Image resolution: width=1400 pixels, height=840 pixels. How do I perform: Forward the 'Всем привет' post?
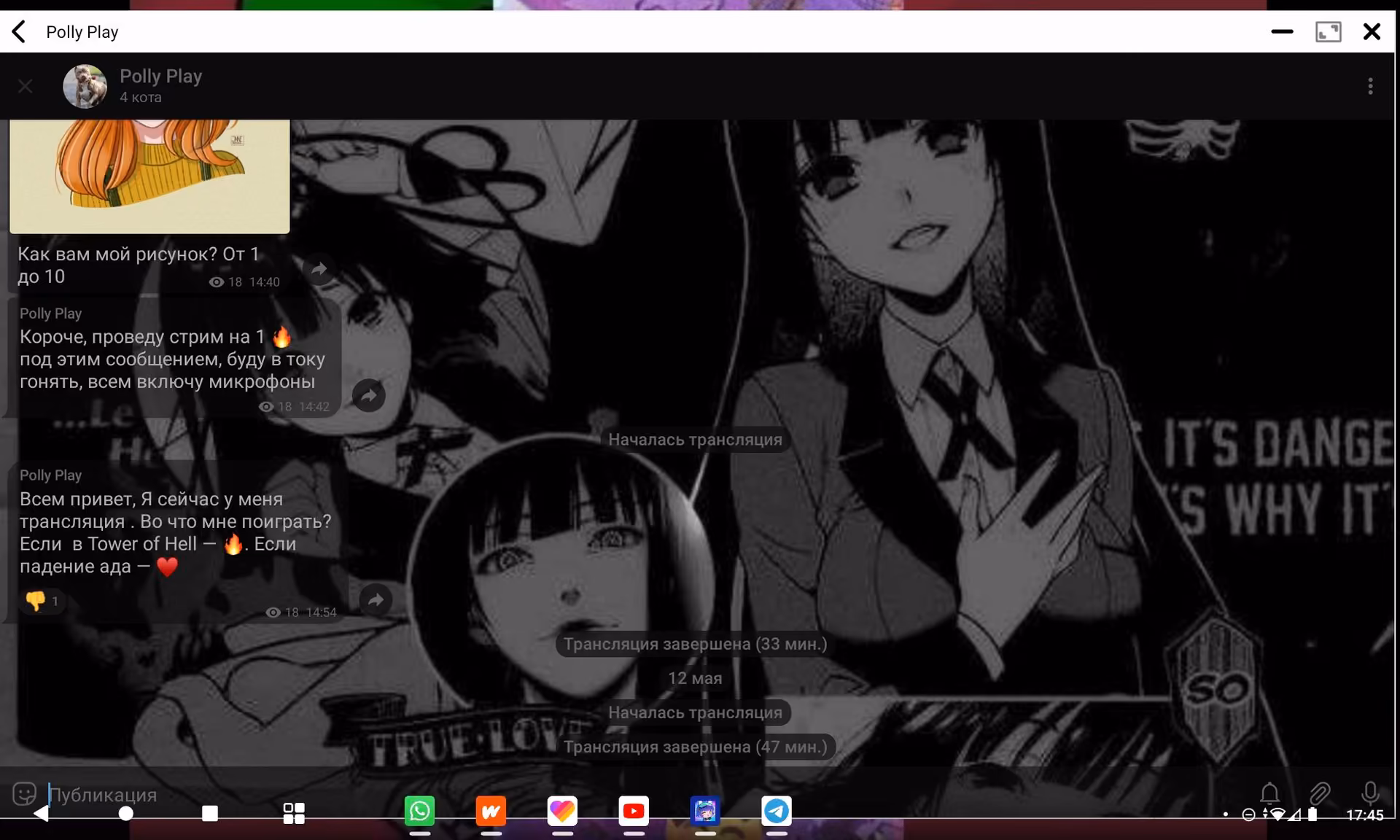(376, 600)
